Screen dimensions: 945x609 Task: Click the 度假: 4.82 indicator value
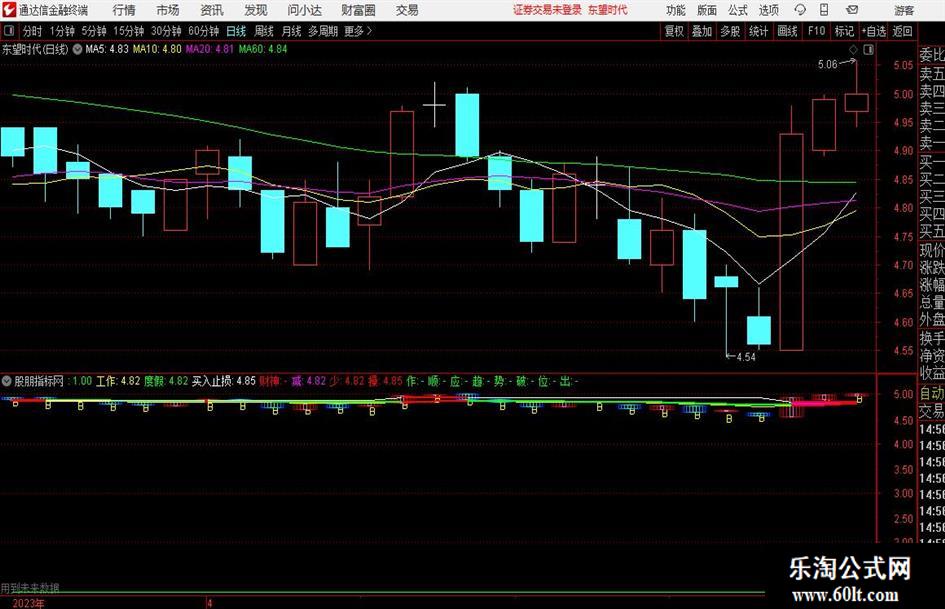point(166,381)
